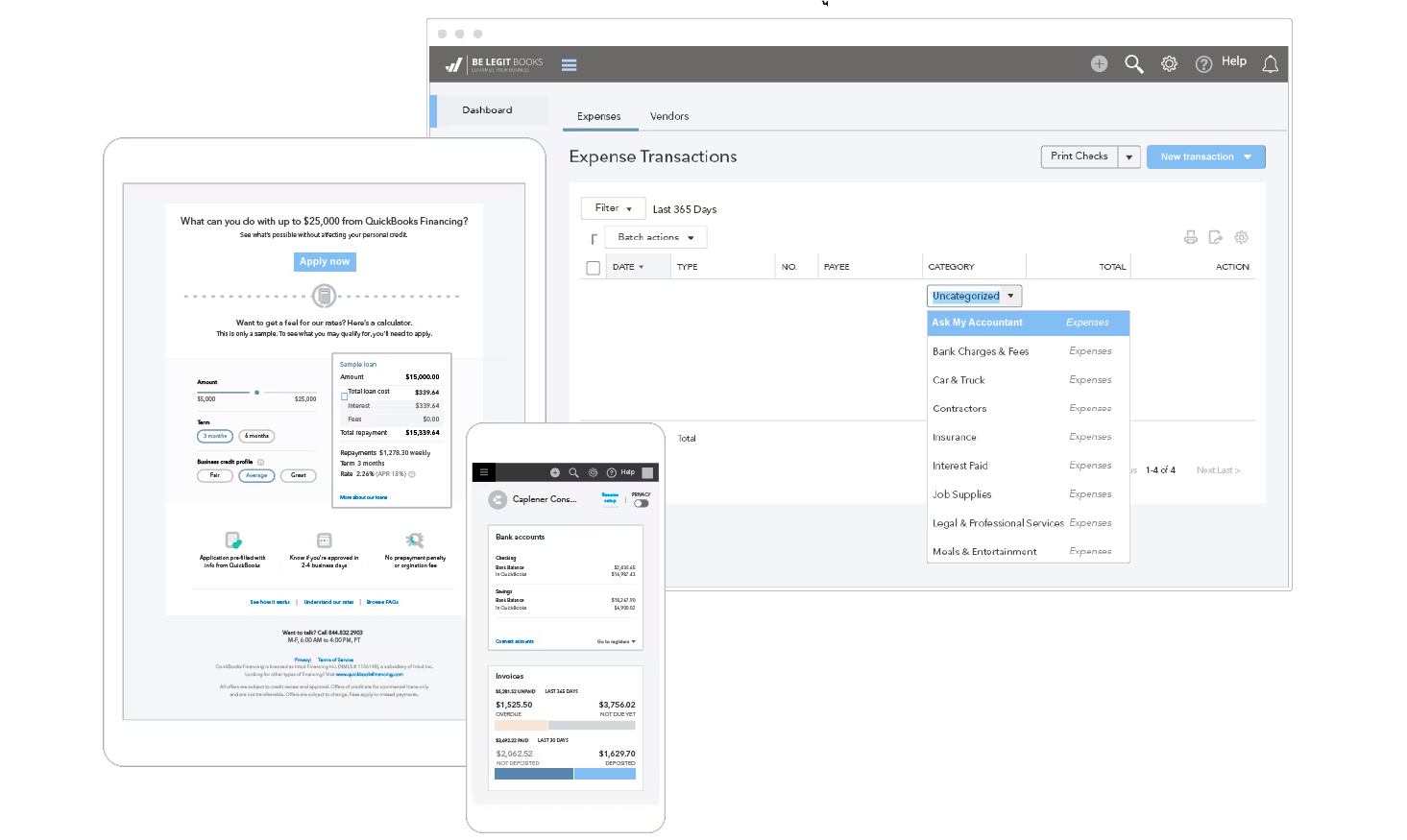Screen dimensions: 1407x840
Task: Open table settings gear above the Action column
Action: click(x=1241, y=237)
